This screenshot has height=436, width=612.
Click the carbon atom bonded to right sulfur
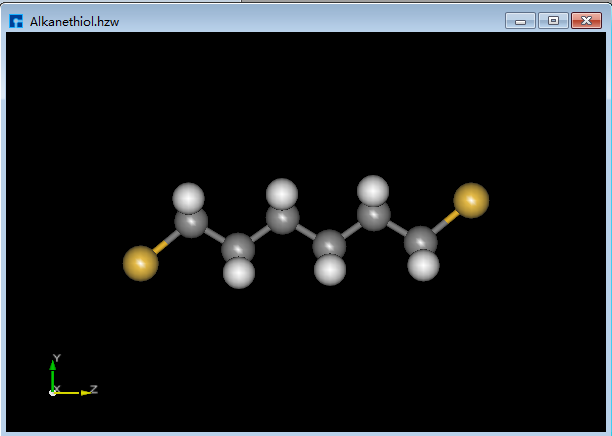[x=419, y=239]
